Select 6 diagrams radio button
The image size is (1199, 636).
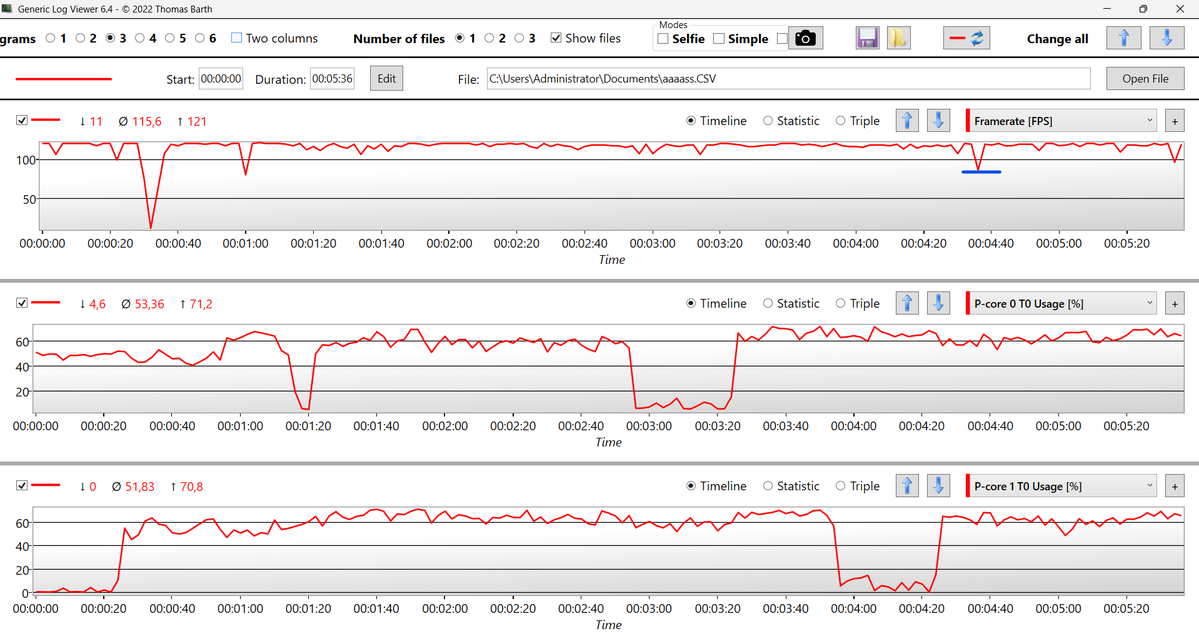pos(200,38)
